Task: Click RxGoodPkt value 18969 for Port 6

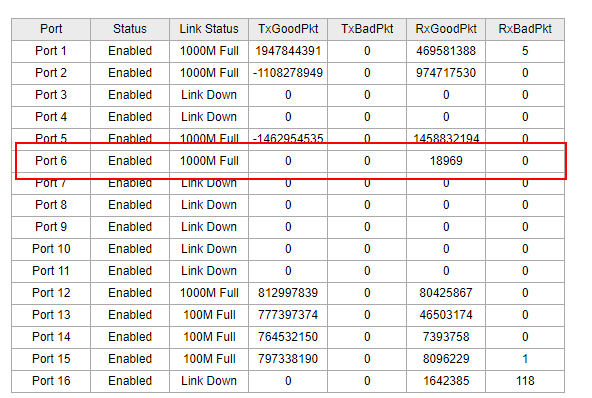Action: [x=446, y=161]
